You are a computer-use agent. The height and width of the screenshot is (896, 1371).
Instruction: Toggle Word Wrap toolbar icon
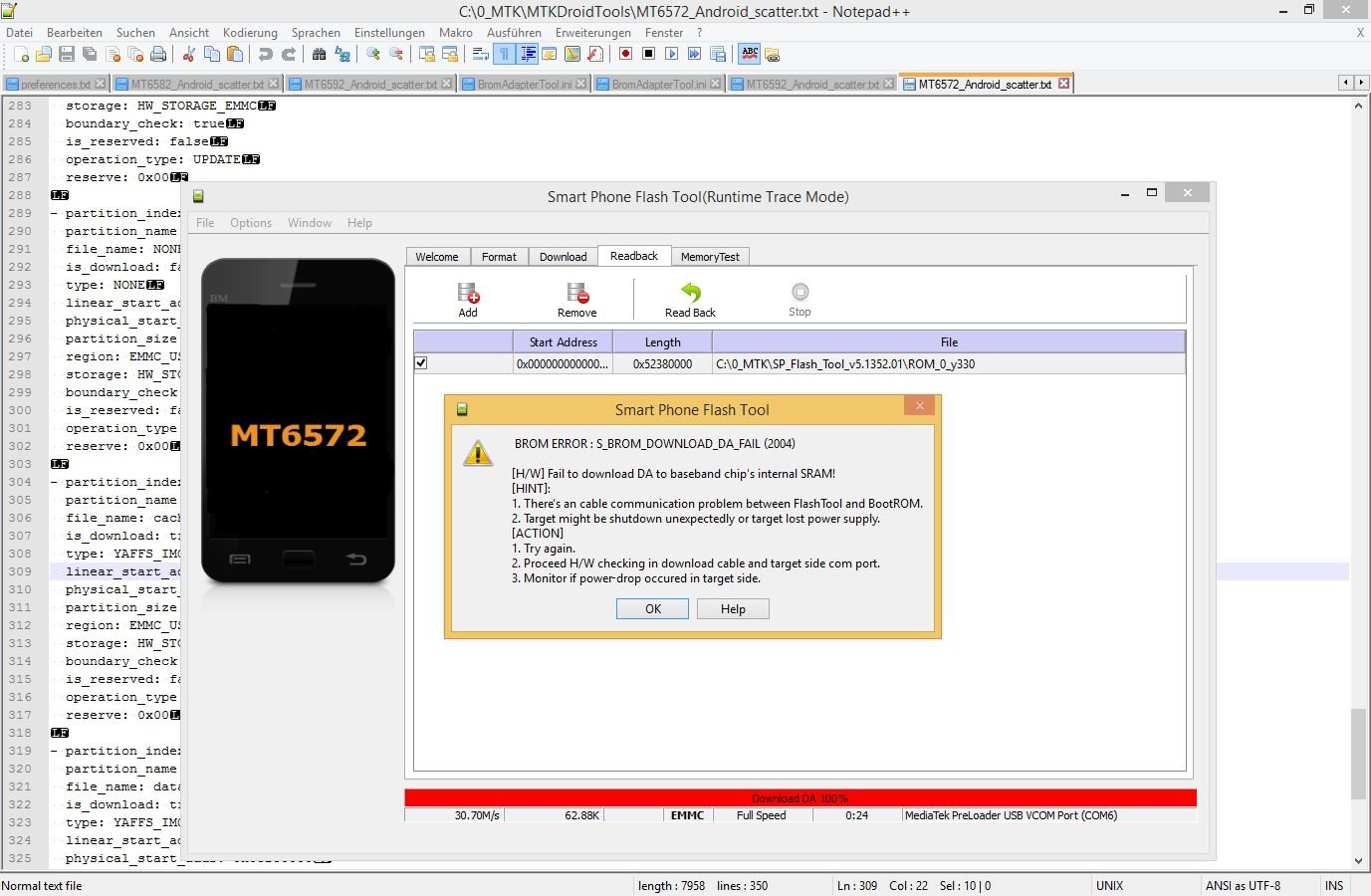click(480, 54)
